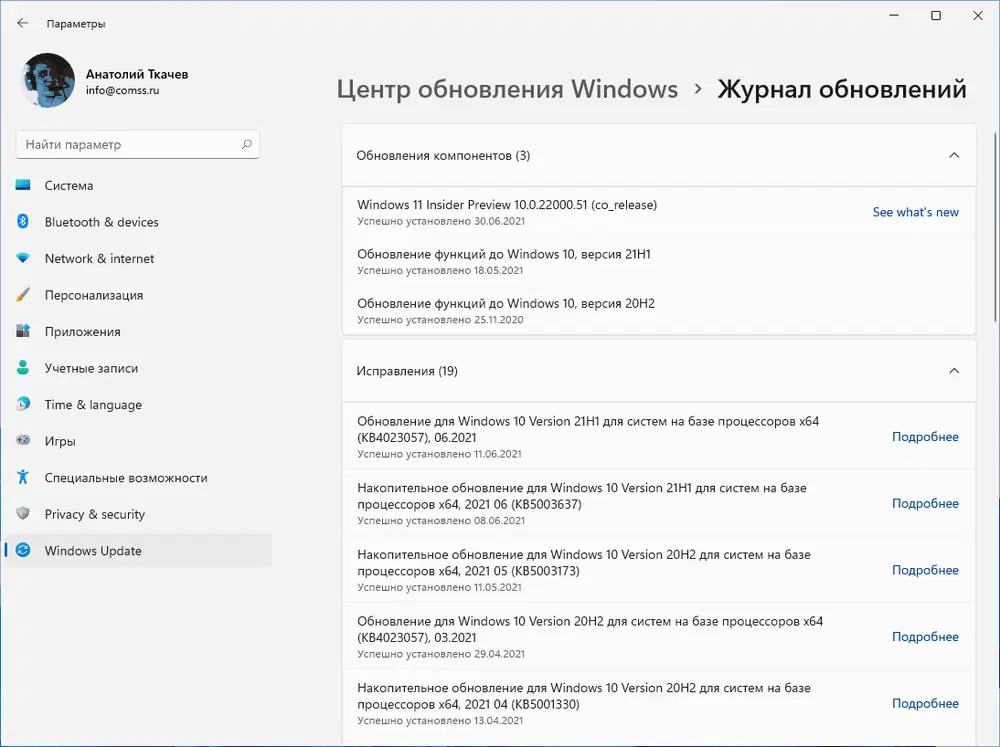The image size is (1000, 747).
Task: Click the Приложения apps icon
Action: [x=23, y=331]
